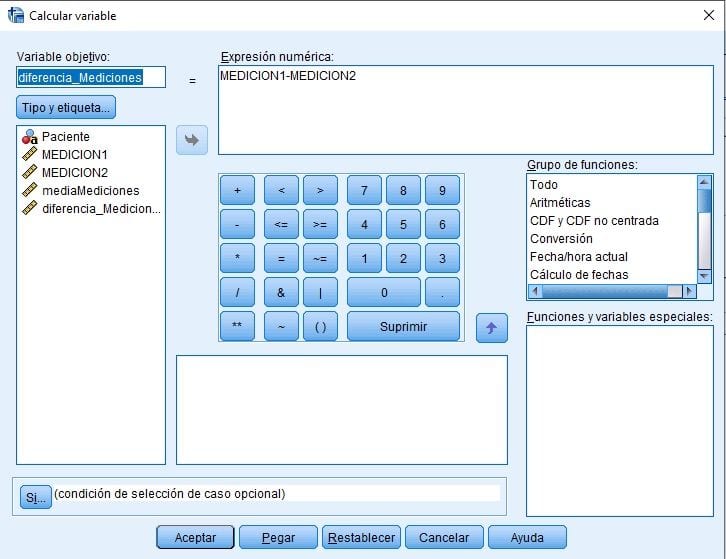Image resolution: width=726 pixels, height=559 pixels.
Task: Click the exponent ** key
Action: coord(237,327)
